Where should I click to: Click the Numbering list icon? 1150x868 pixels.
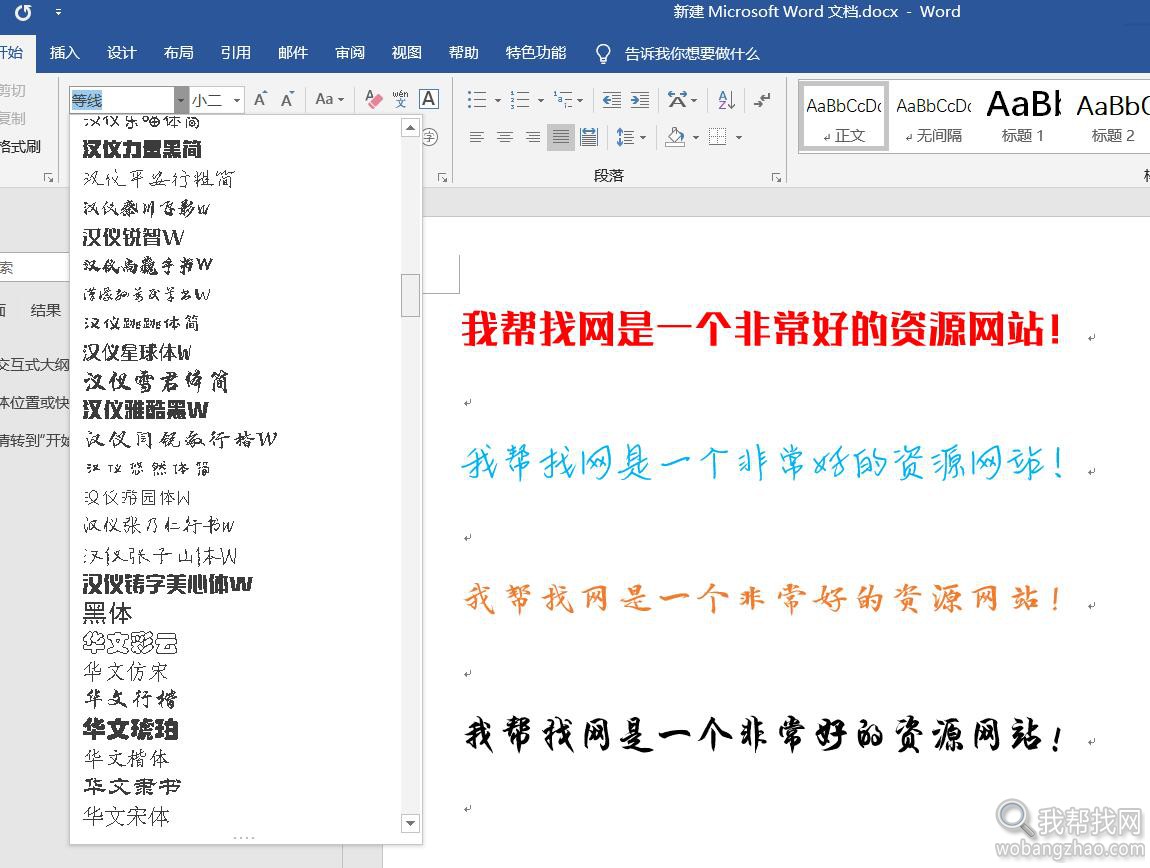(520, 100)
